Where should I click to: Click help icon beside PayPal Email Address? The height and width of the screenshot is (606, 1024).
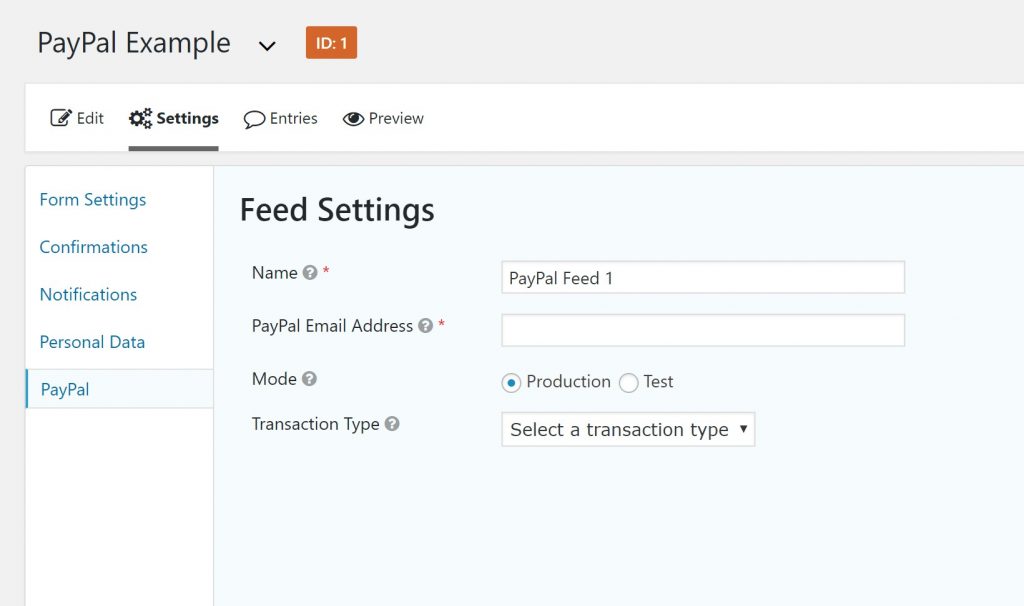click(426, 326)
